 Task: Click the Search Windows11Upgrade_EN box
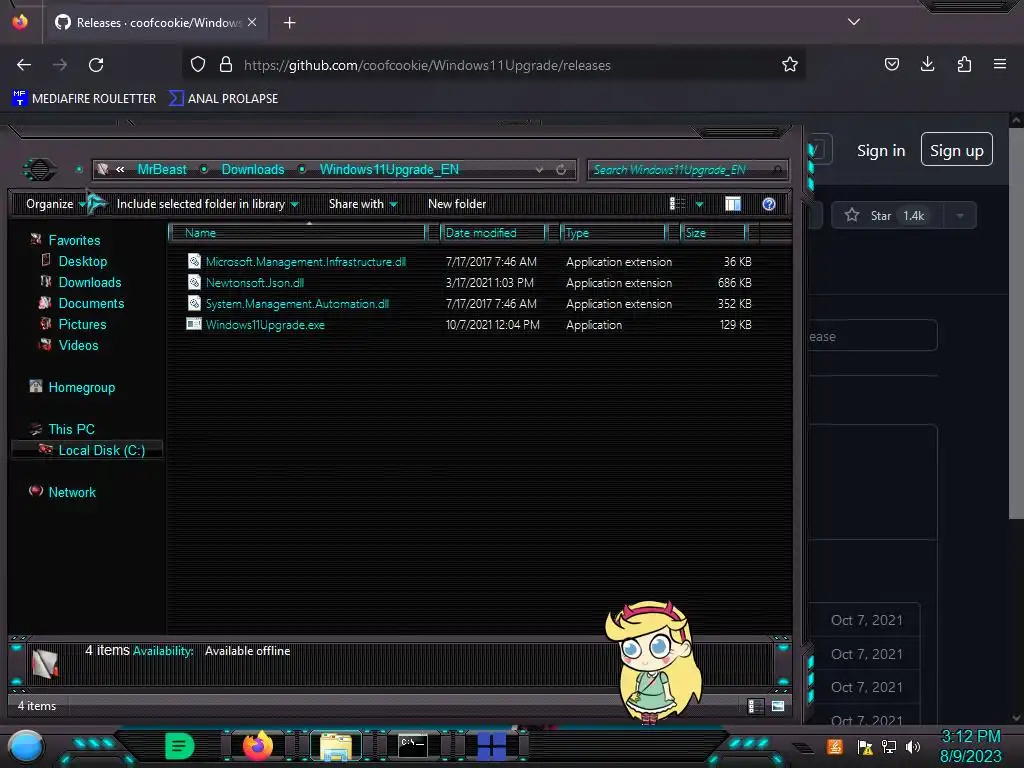coord(687,170)
